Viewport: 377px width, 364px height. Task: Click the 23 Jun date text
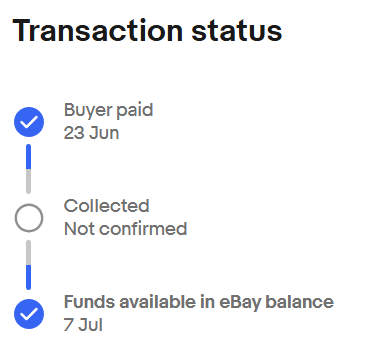coord(91,133)
